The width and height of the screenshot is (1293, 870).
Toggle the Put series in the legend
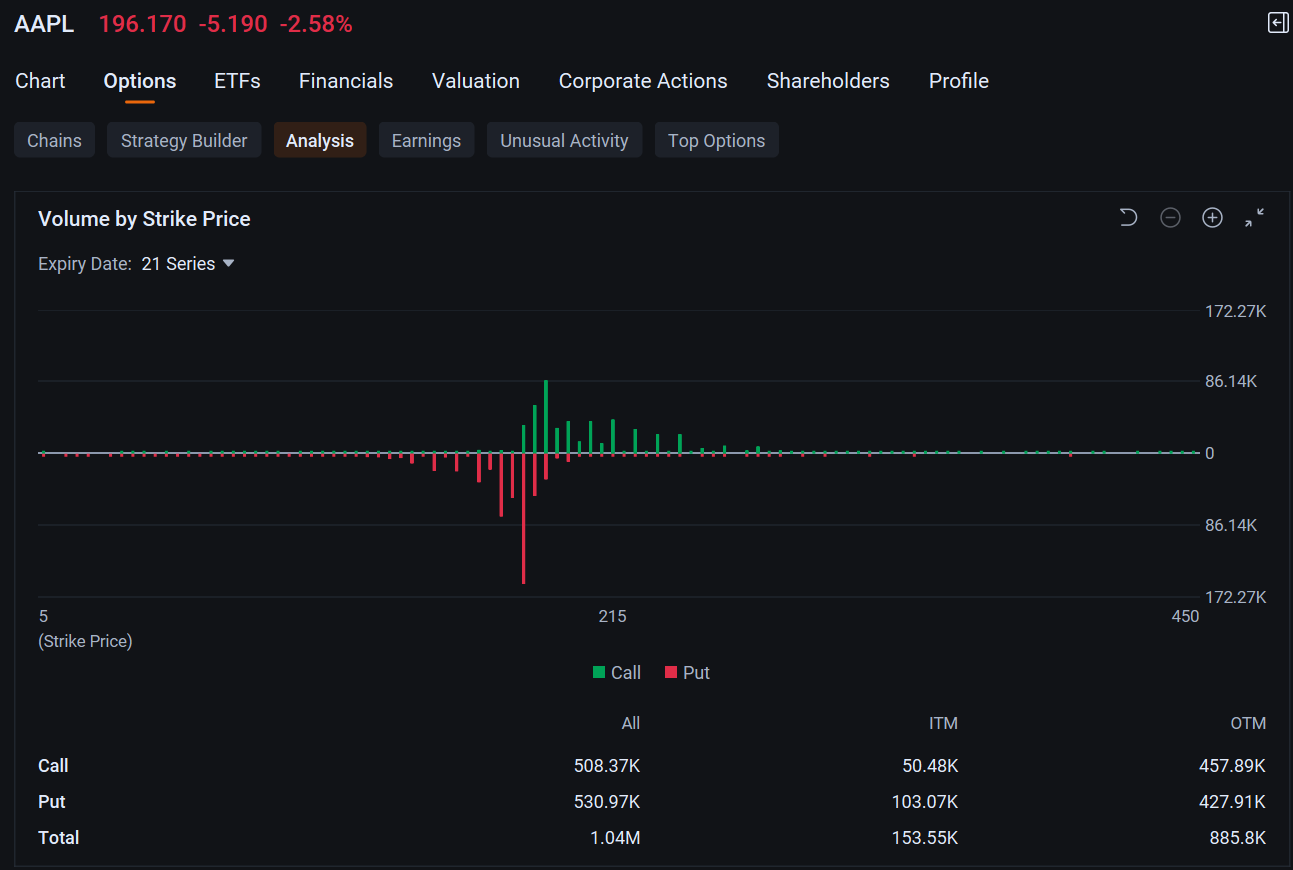[687, 673]
